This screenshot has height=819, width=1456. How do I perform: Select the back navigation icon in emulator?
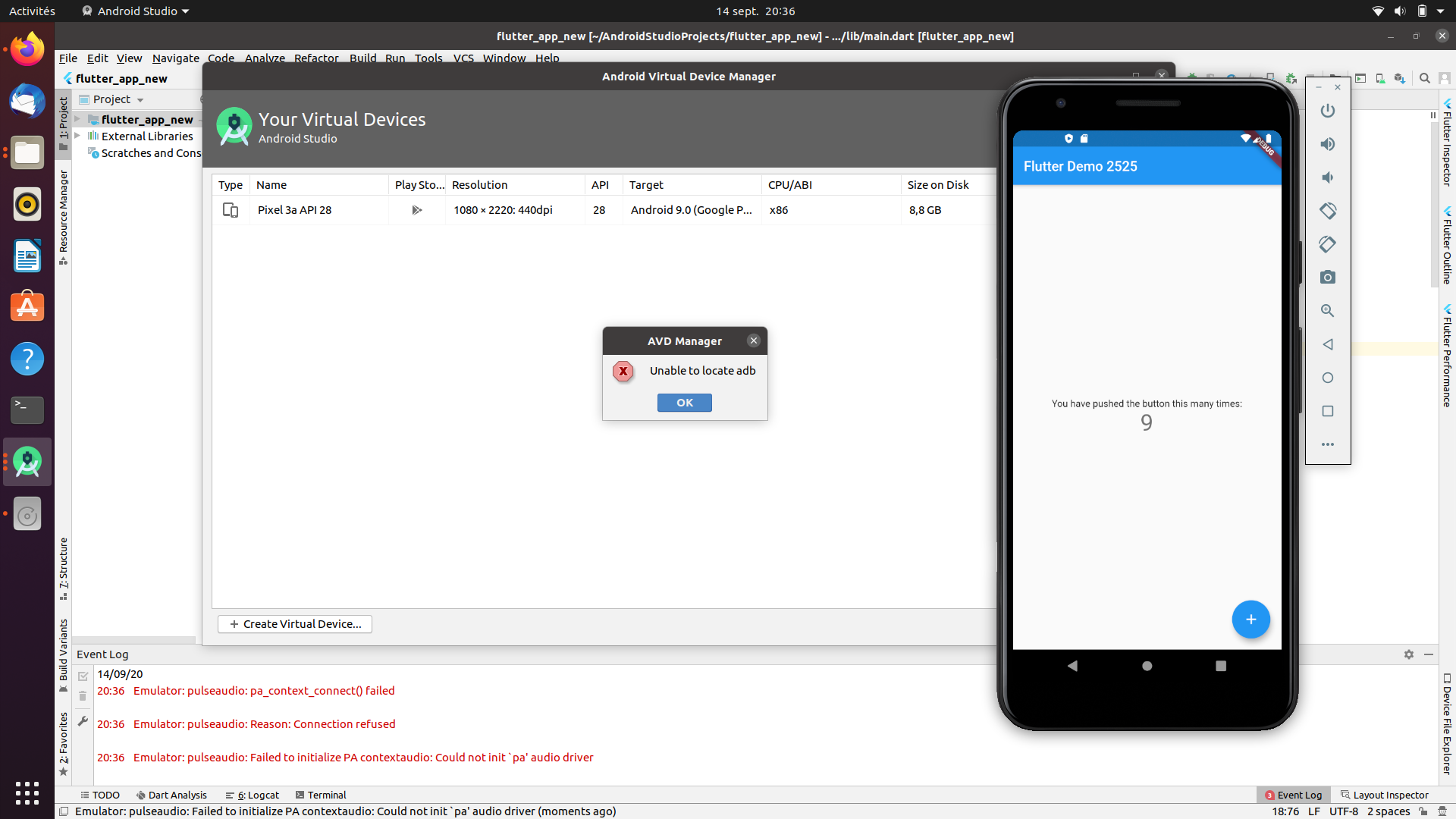[x=1072, y=665]
